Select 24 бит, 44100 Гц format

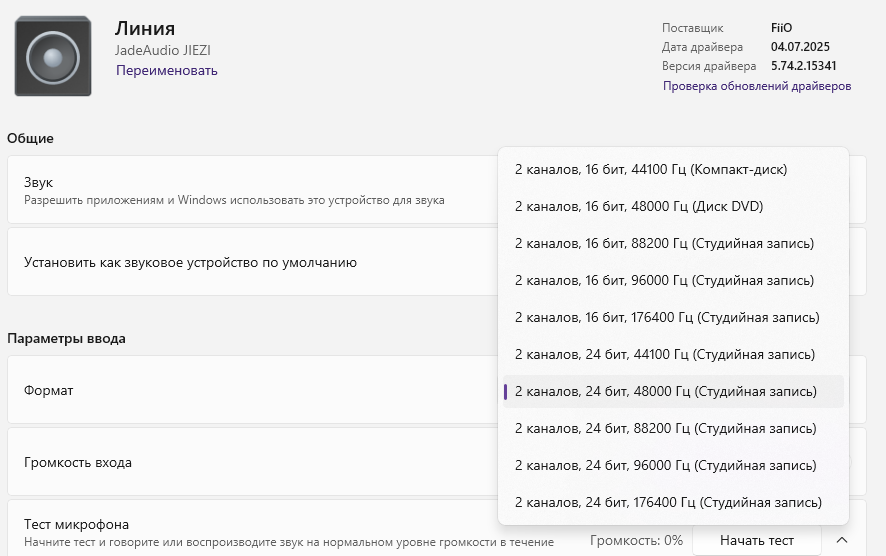(664, 355)
